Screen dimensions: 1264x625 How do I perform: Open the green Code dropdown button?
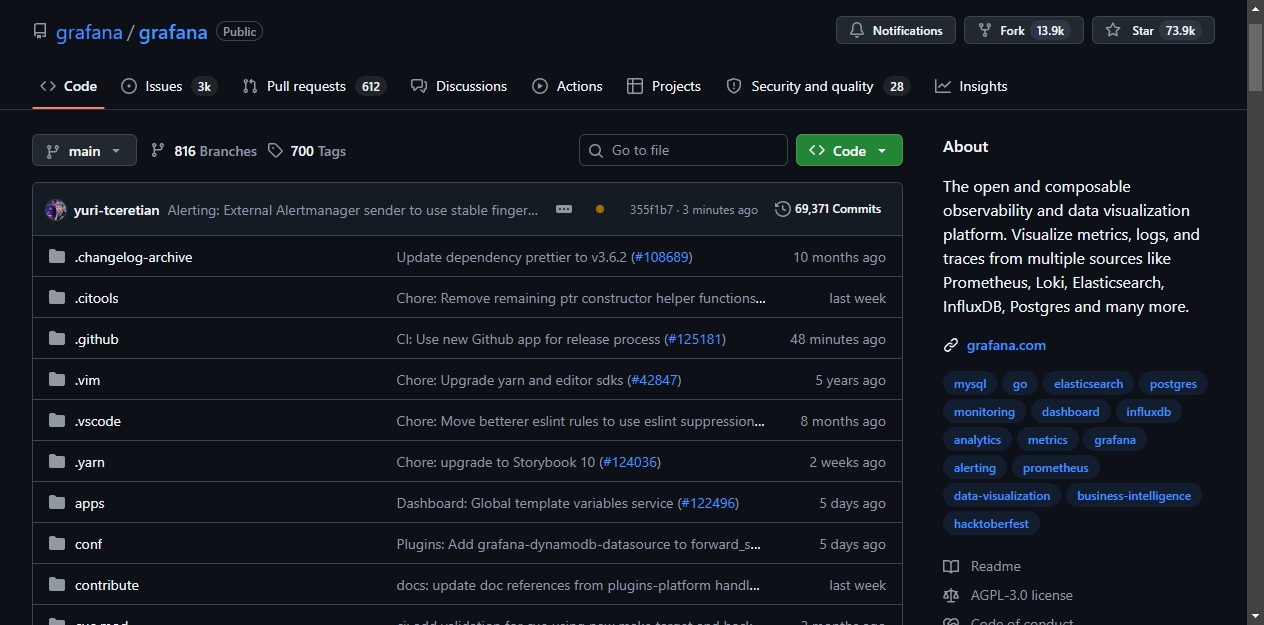[x=849, y=151]
